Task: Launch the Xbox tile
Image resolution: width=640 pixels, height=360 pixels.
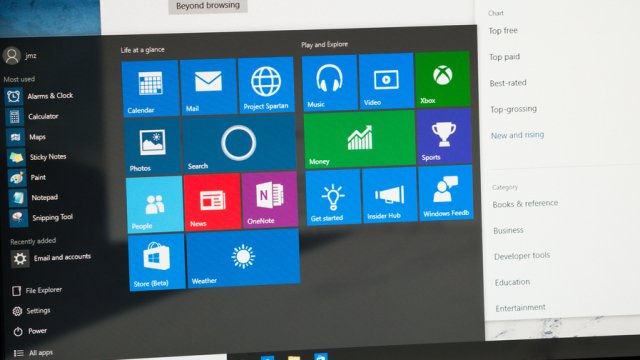Action: pos(442,80)
